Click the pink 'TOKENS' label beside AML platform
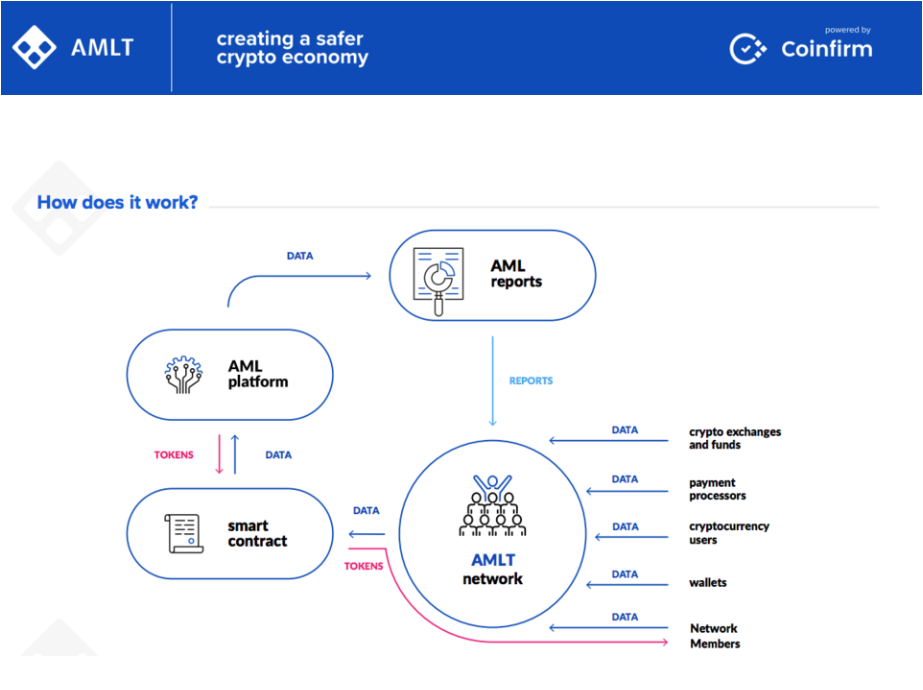This screenshot has width=923, height=690. coord(174,455)
